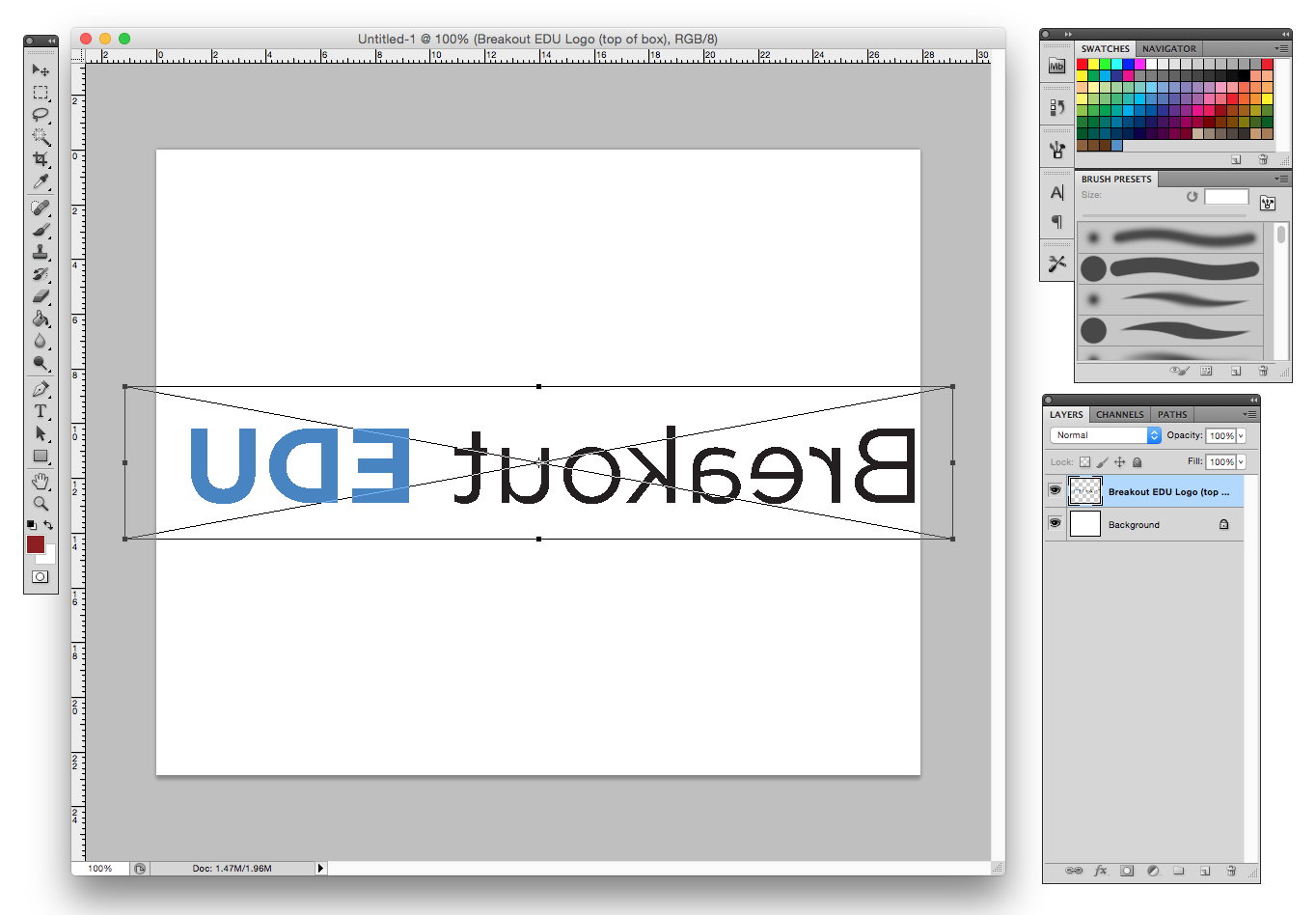Switch to the Swatches tab

coord(1105,48)
